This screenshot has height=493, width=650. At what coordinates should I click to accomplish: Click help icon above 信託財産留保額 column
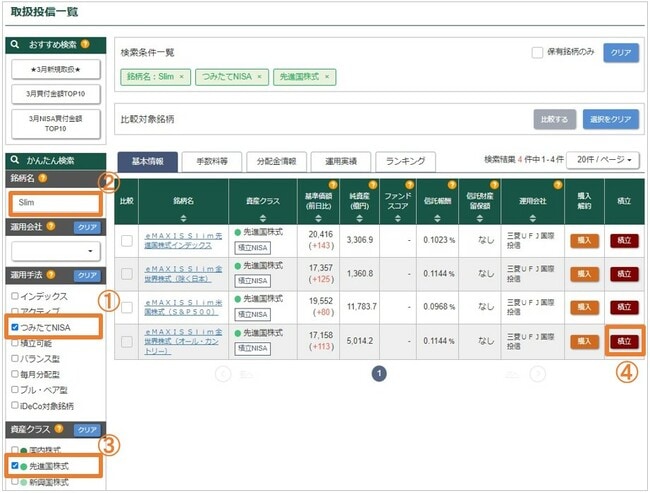tap(494, 185)
